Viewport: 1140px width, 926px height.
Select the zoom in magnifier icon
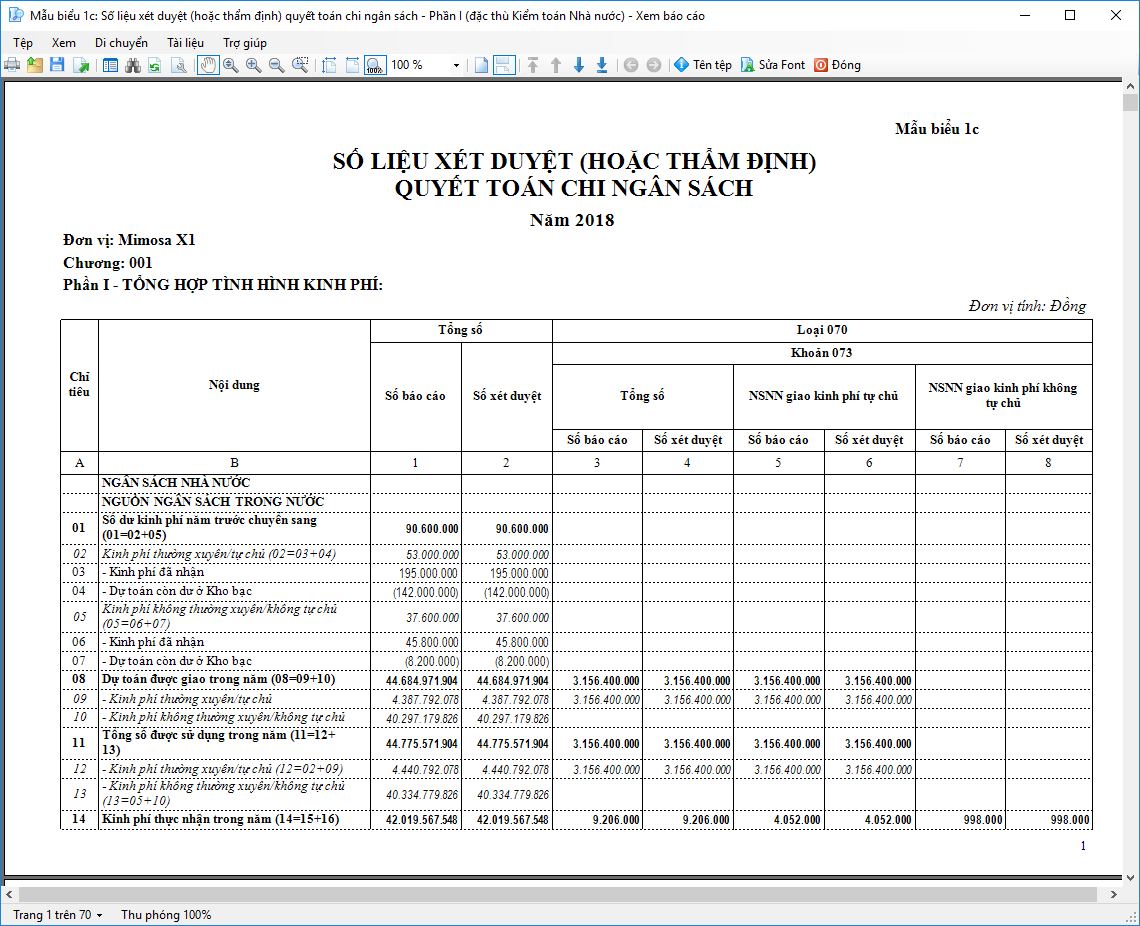(x=253, y=65)
